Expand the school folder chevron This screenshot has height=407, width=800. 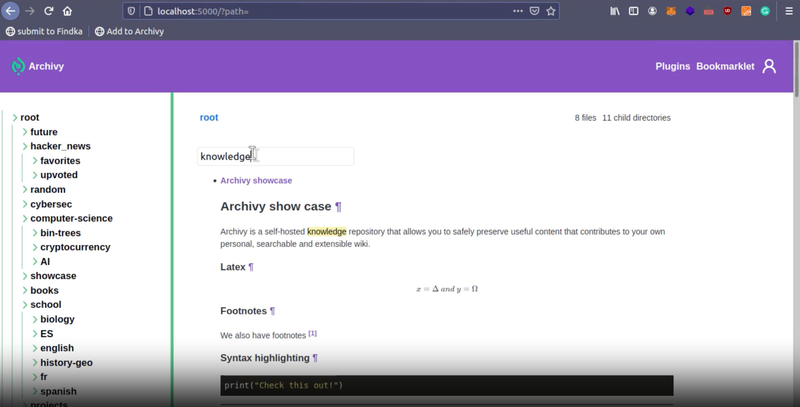tap(24, 305)
